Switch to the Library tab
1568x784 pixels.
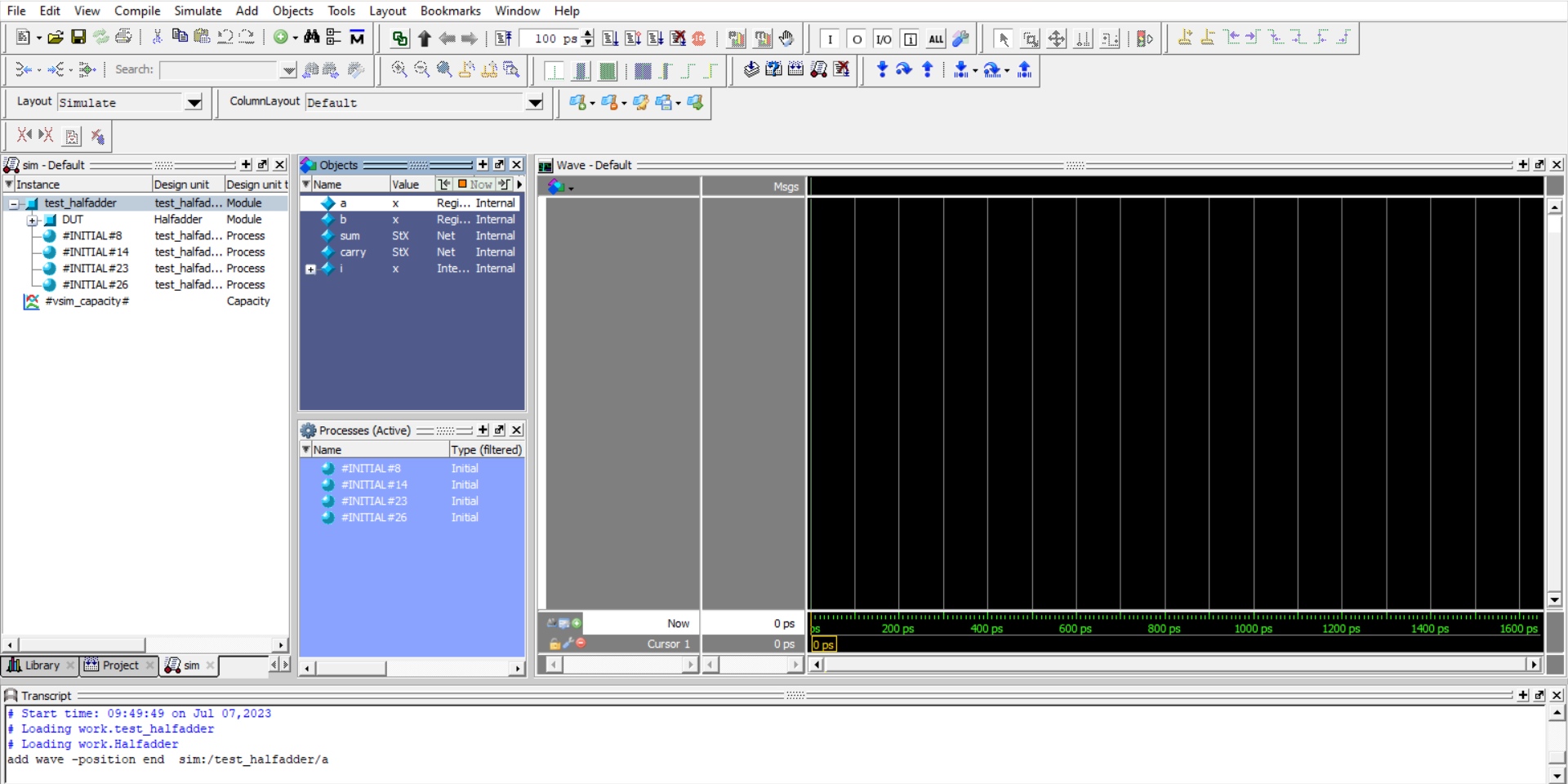pyautogui.click(x=38, y=666)
